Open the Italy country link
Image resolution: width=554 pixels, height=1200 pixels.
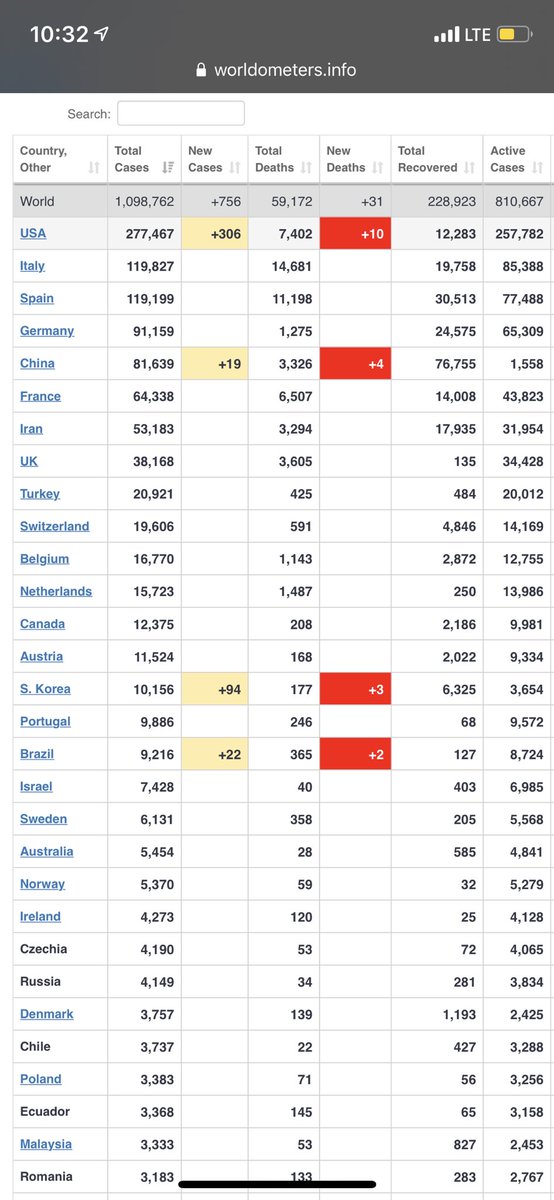pyautogui.click(x=32, y=266)
